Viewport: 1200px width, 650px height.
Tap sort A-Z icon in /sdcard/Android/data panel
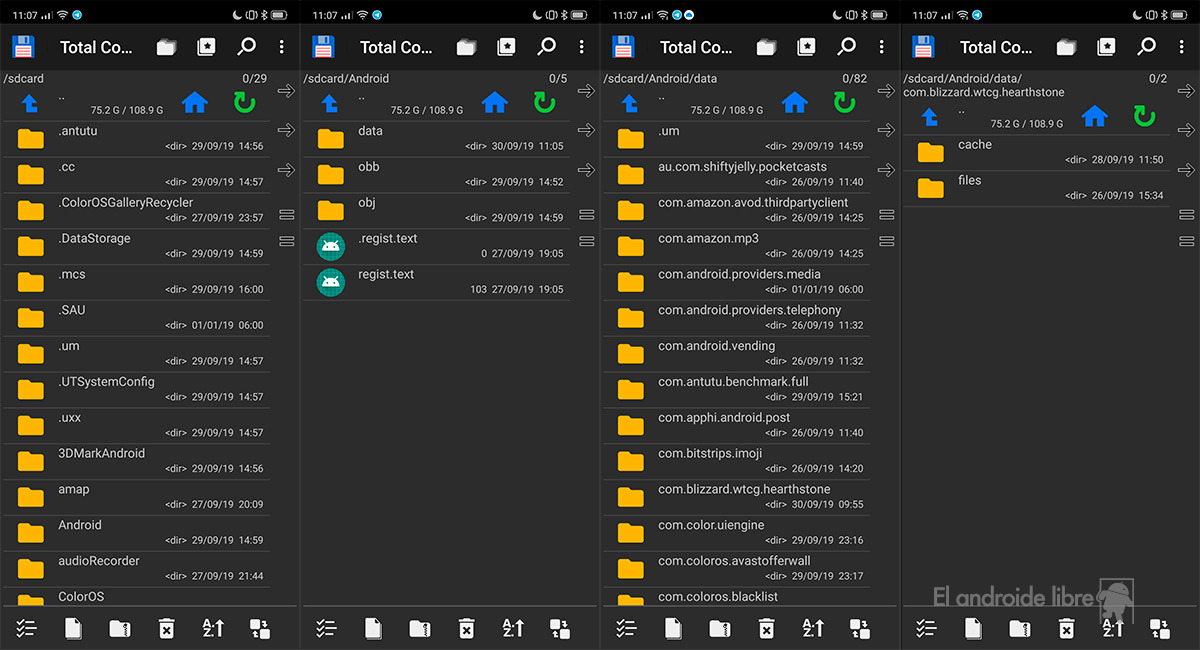click(813, 628)
